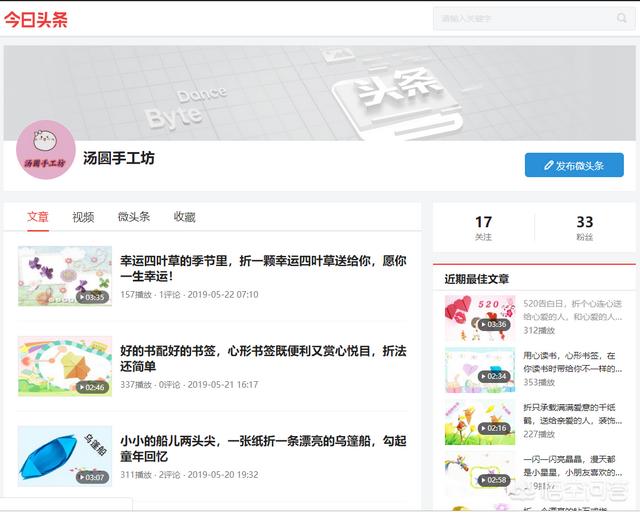
Task: Open article titled 小小的船儿两头尖
Action: 263,448
